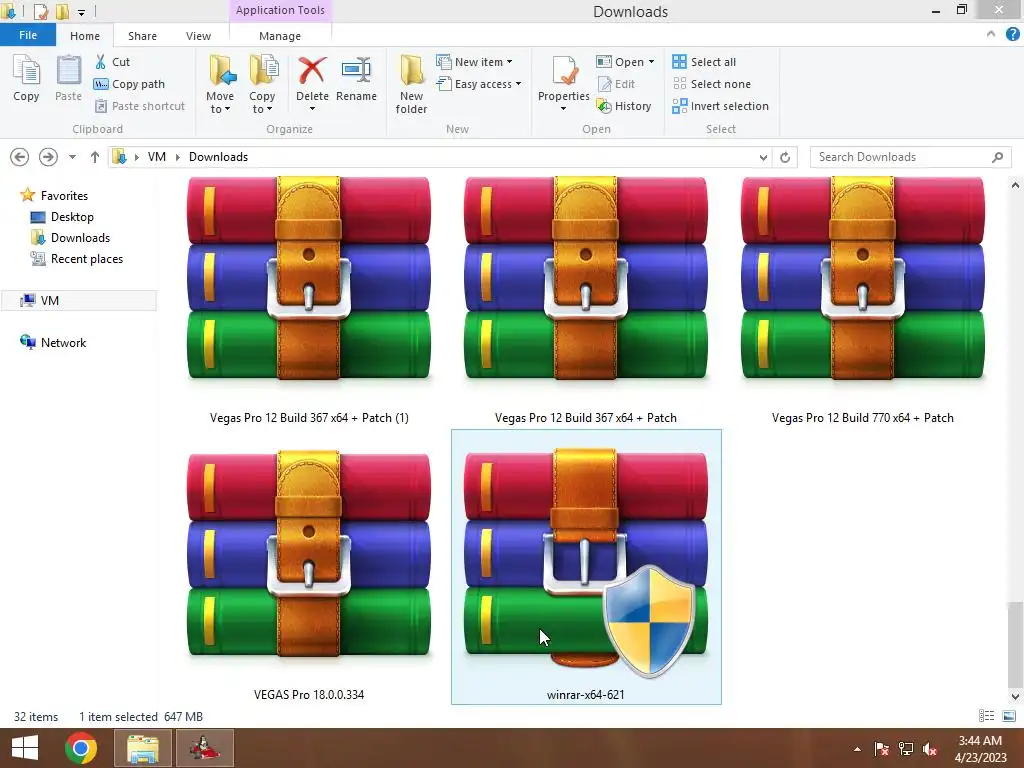
Task: Click Select none in the ribbon
Action: [711, 84]
